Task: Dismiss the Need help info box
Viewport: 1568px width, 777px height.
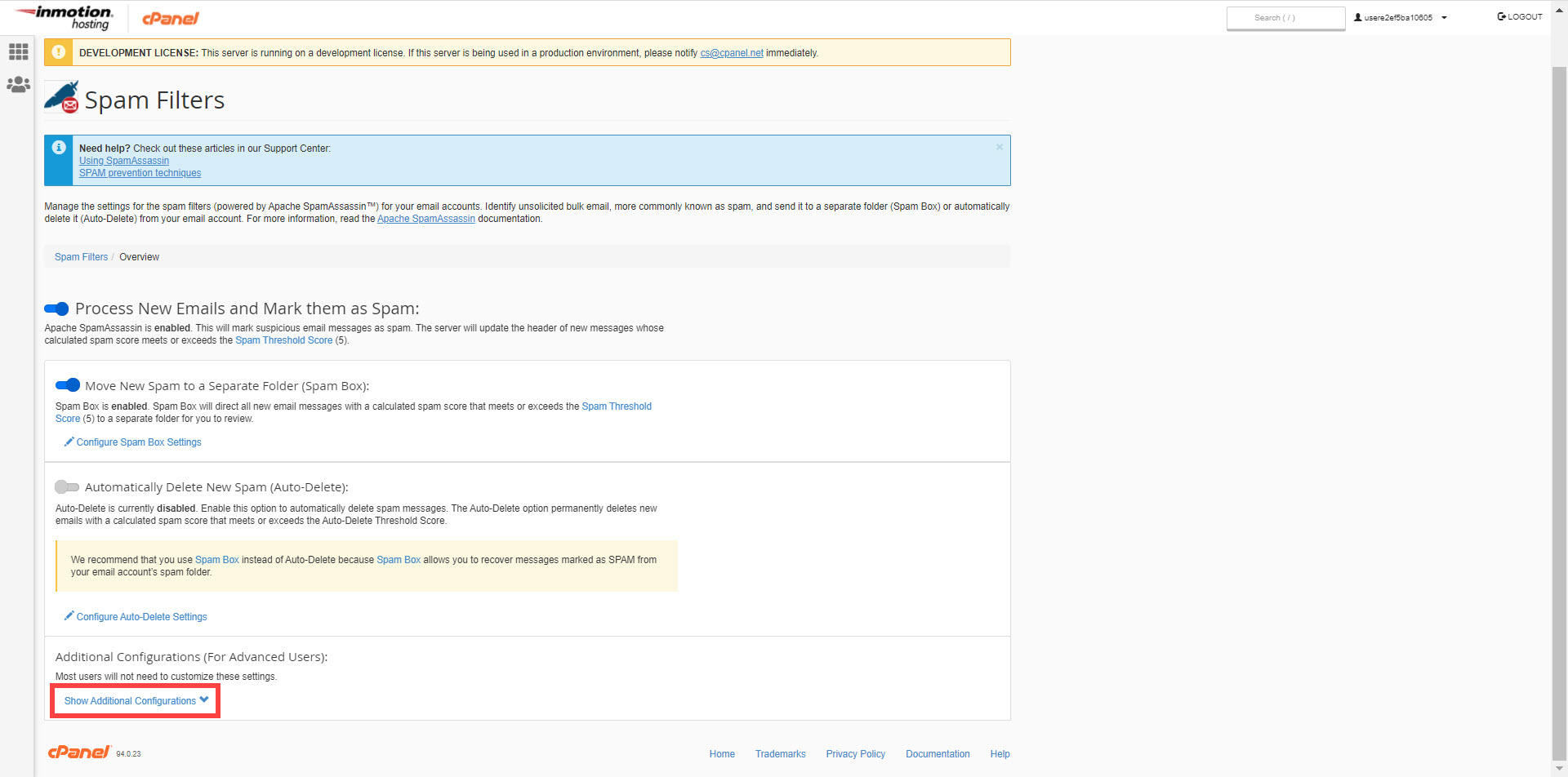Action: (x=999, y=147)
